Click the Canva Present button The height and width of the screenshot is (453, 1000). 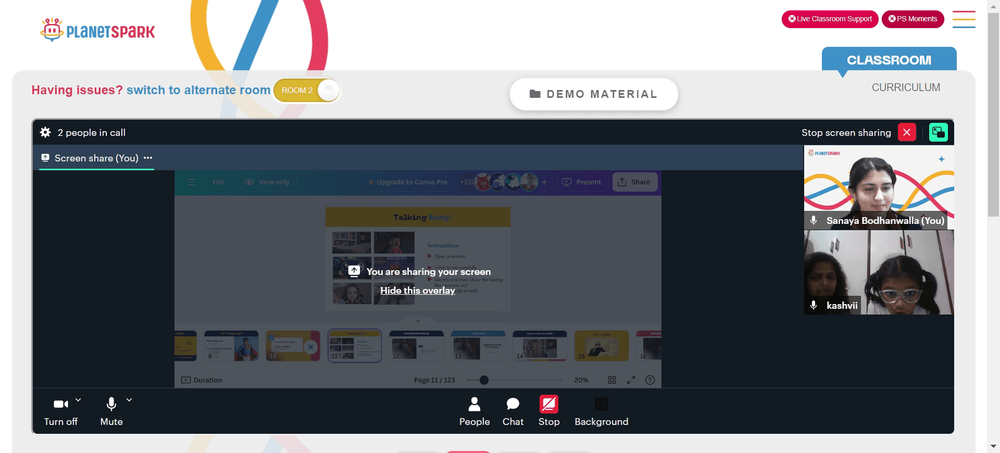coord(581,182)
